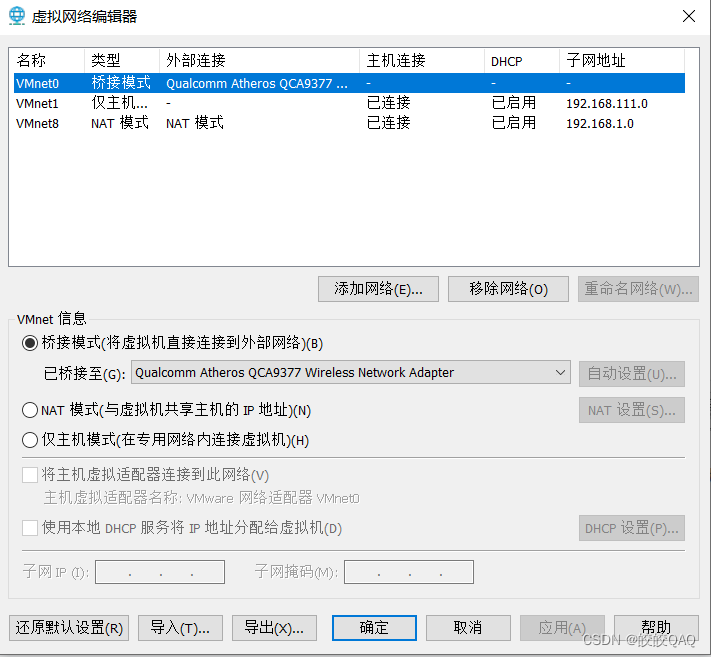Image resolution: width=711 pixels, height=657 pixels.
Task: Select the NAT 模式 radio button
Action: click(30, 410)
